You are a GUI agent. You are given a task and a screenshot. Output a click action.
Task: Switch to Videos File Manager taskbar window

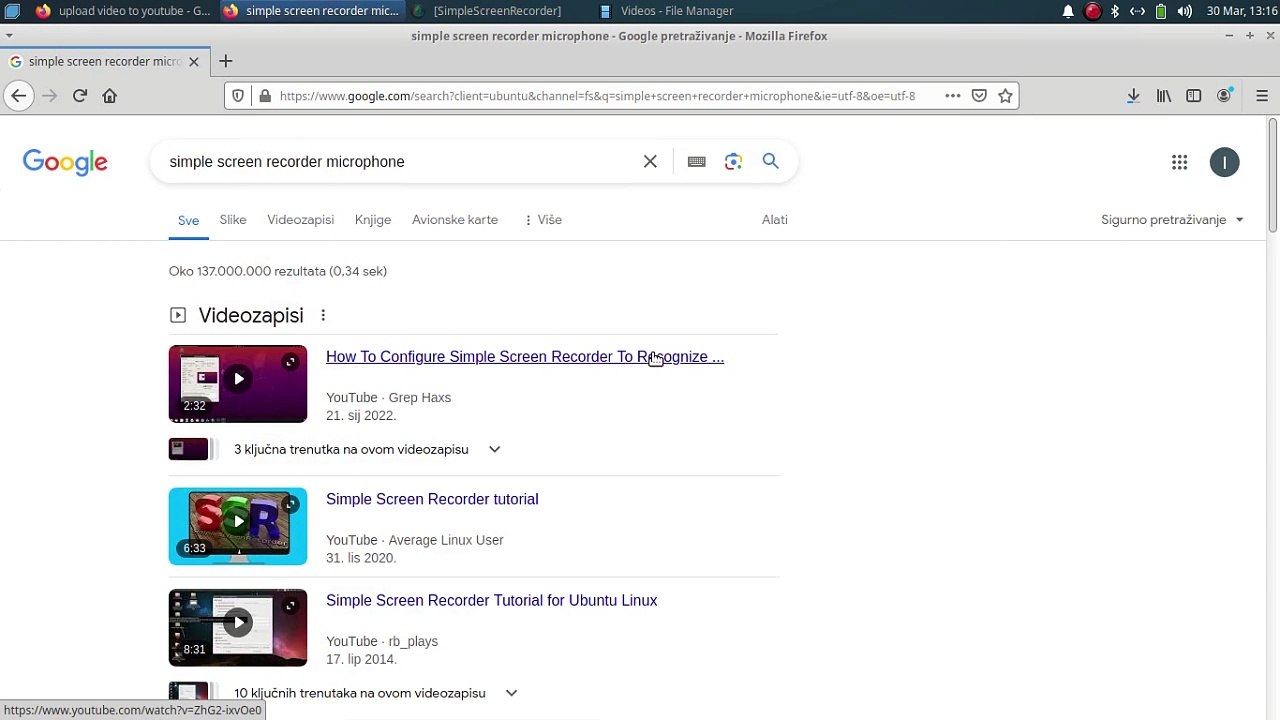coord(666,11)
